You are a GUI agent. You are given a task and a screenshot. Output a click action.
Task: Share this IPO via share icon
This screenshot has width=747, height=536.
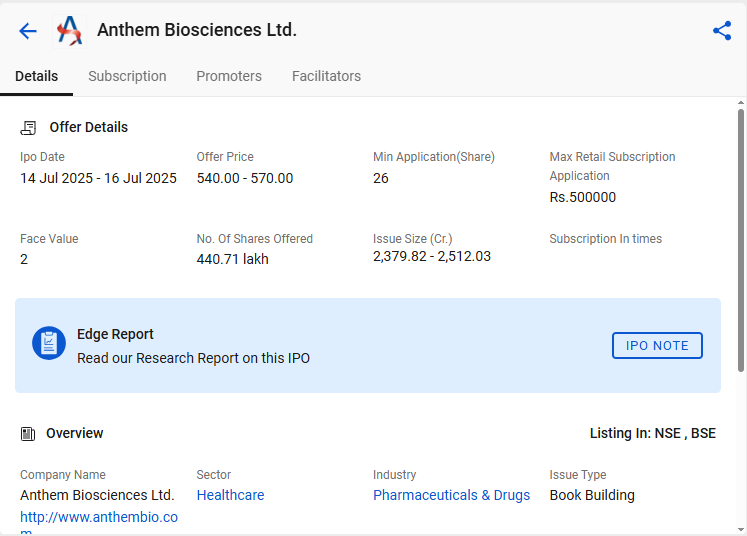pyautogui.click(x=722, y=30)
